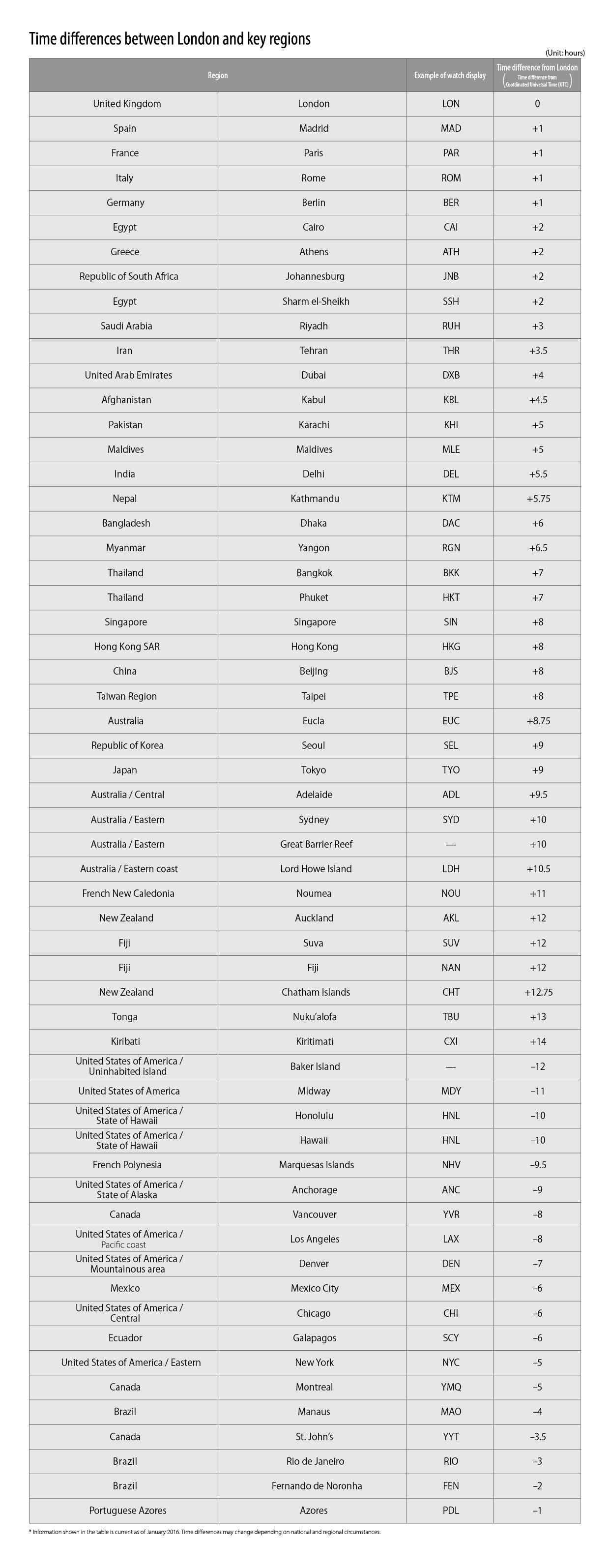Select the Hong Kong SAR region cell
Viewport: 610px width, 1568px height.
pos(127,647)
